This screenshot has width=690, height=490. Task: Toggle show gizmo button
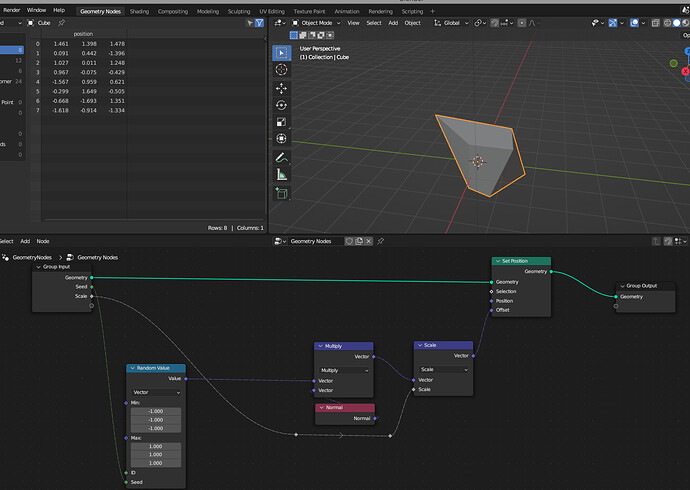click(613, 23)
